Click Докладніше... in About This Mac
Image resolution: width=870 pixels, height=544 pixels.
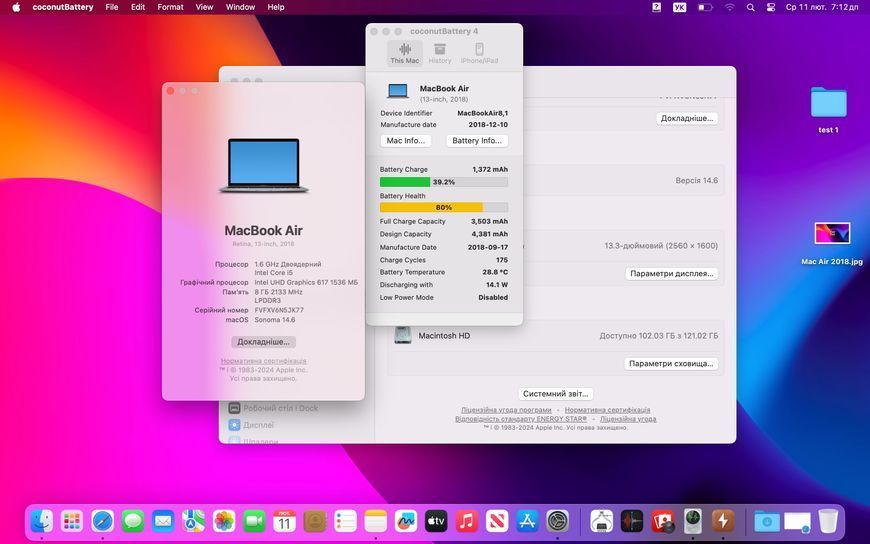click(x=264, y=342)
